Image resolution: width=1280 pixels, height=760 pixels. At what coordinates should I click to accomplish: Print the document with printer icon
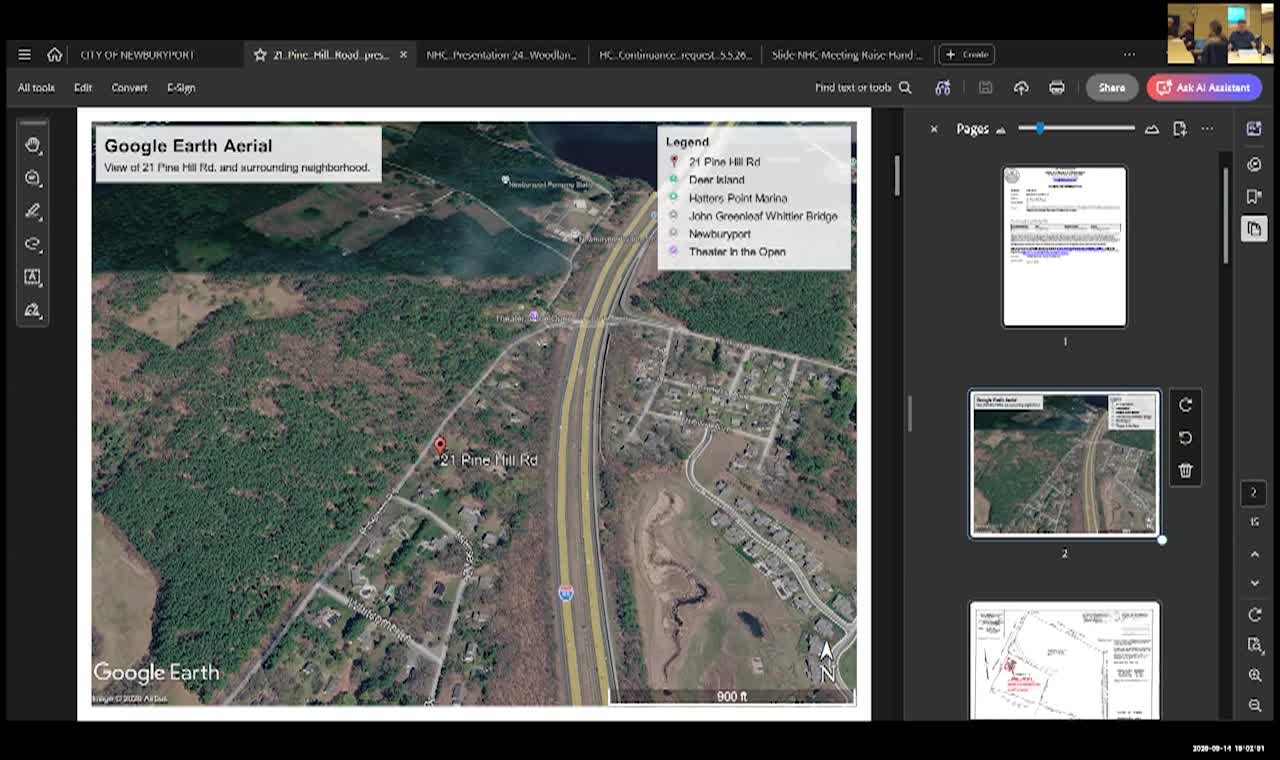point(1057,88)
